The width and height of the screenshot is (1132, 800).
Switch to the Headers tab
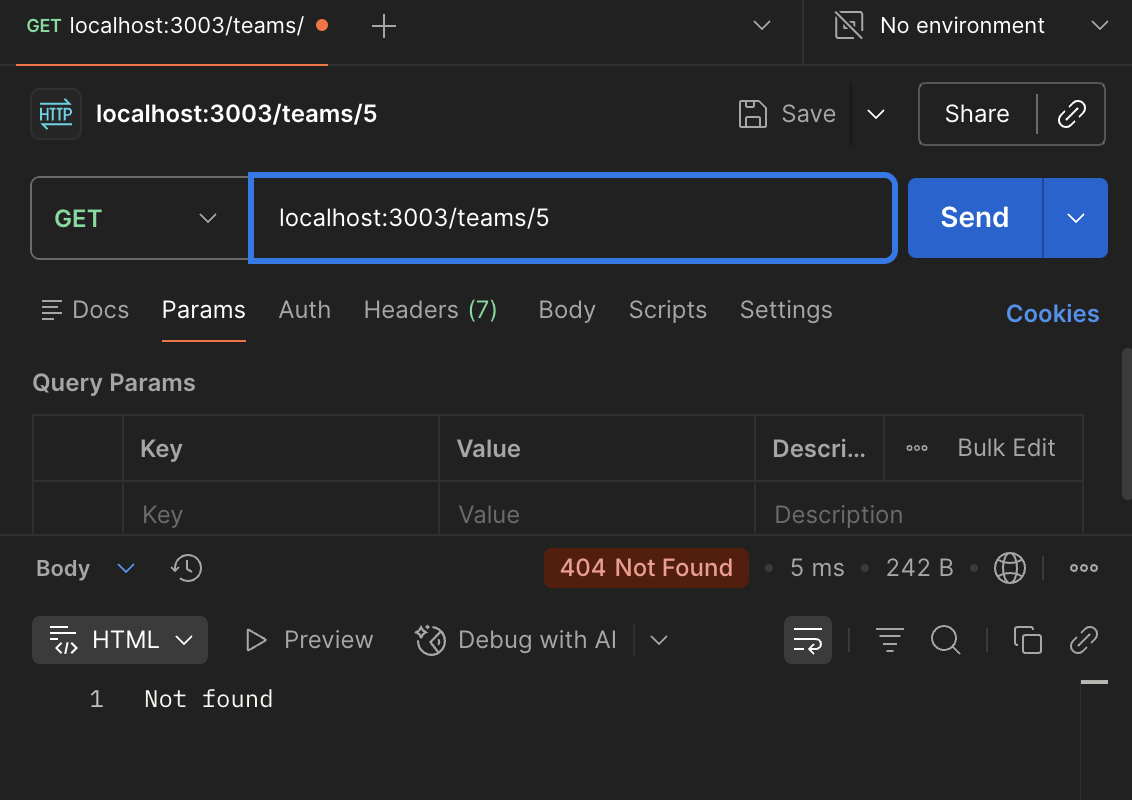[430, 310]
